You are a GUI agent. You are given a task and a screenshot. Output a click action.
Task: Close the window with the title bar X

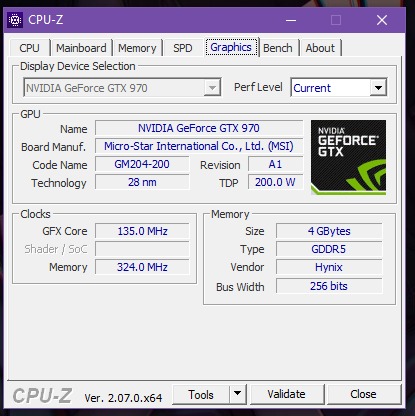[382, 20]
